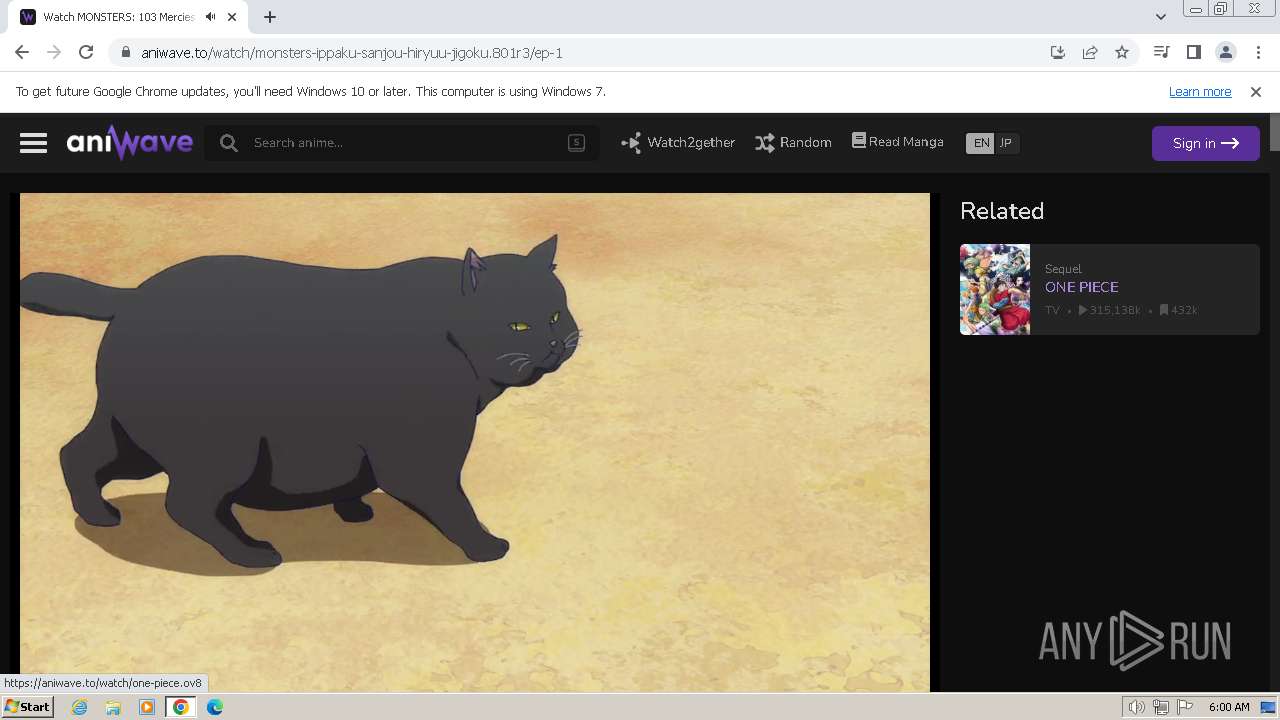Open the Chrome profile icon
This screenshot has width=1280, height=720.
tap(1225, 52)
